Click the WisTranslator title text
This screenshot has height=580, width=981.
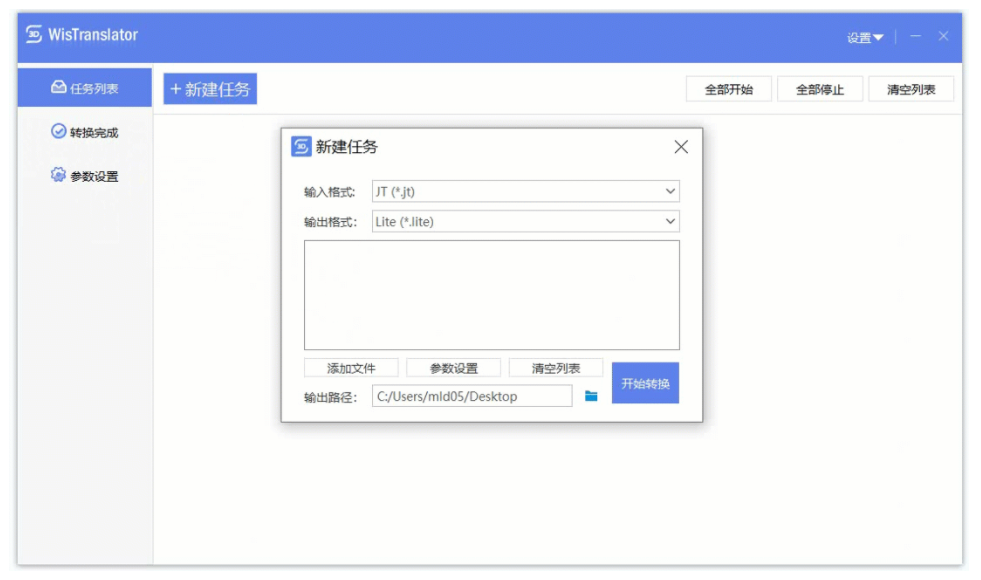coord(93,35)
